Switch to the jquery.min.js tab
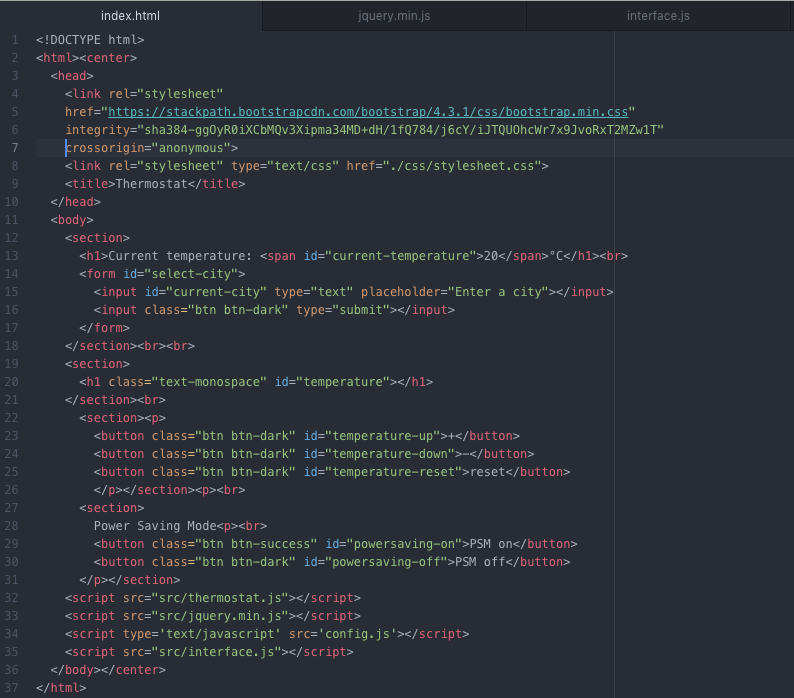This screenshot has height=698, width=794. 393,16
